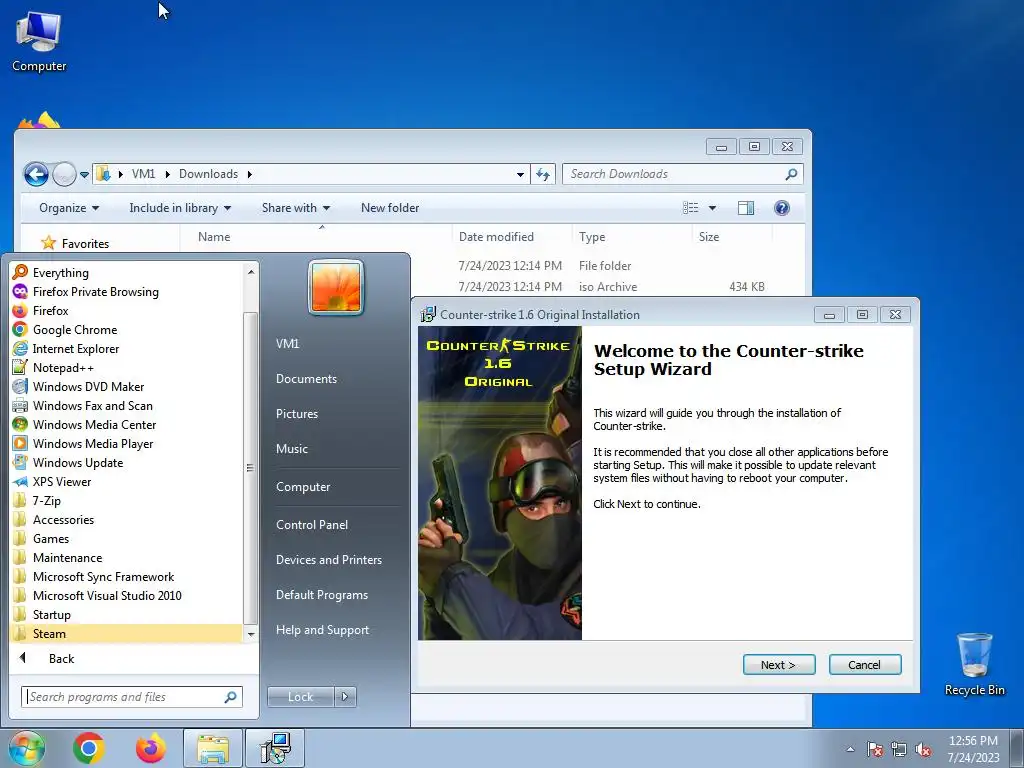
Task: Open Explorer help icon
Action: [x=782, y=208]
